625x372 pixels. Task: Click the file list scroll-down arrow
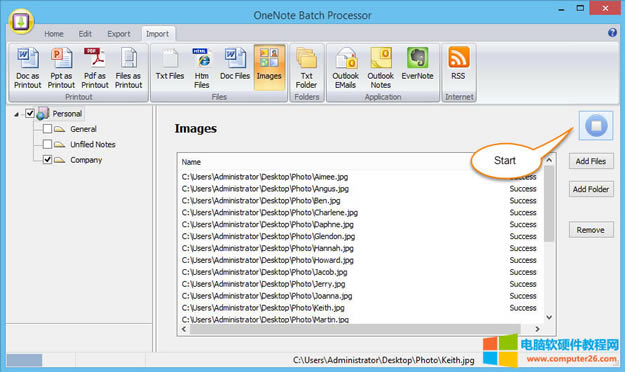[x=549, y=317]
